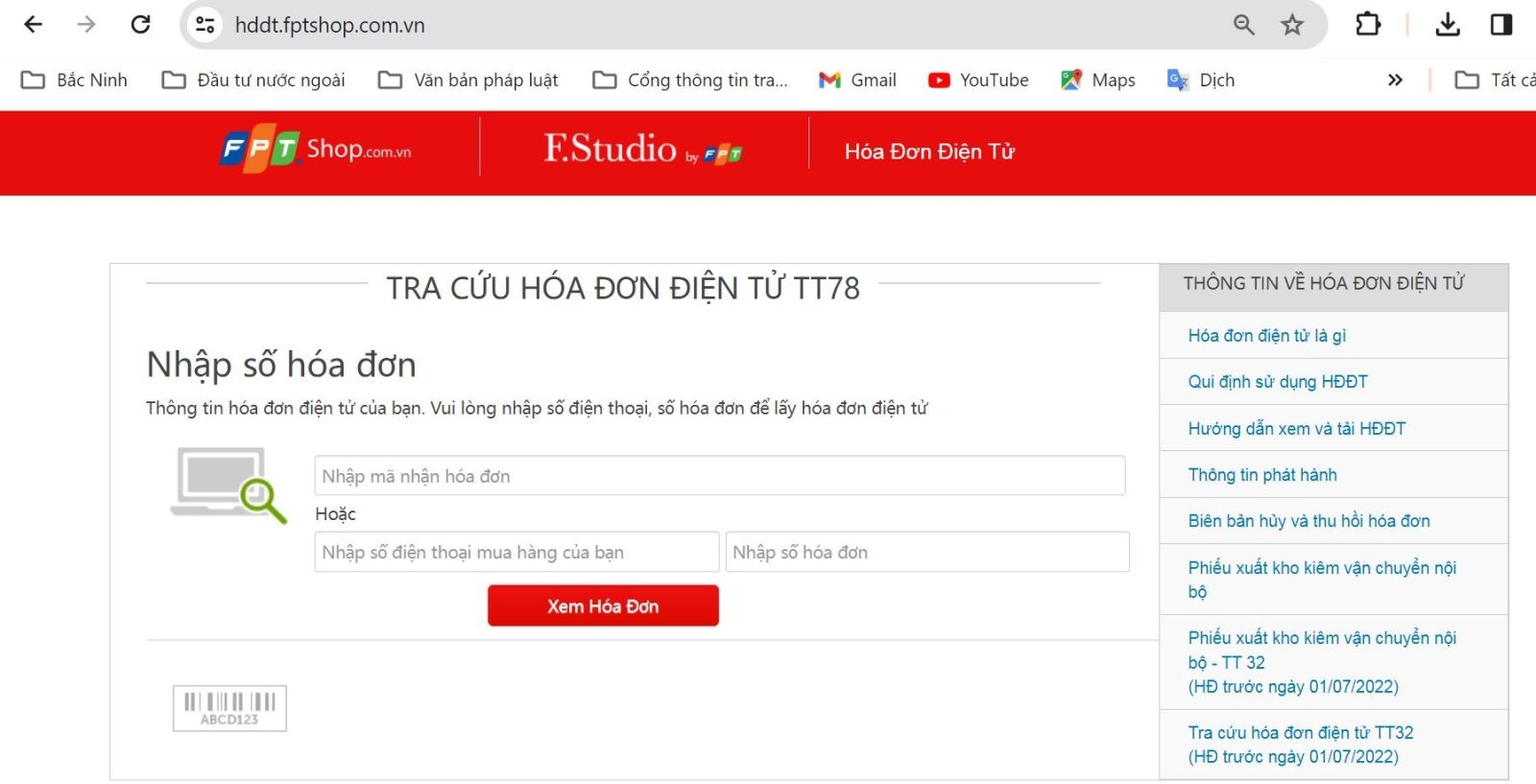Viewport: 1536px width, 784px height.
Task: Expand hidden bookmarks with double chevron
Action: pyautogui.click(x=1395, y=80)
